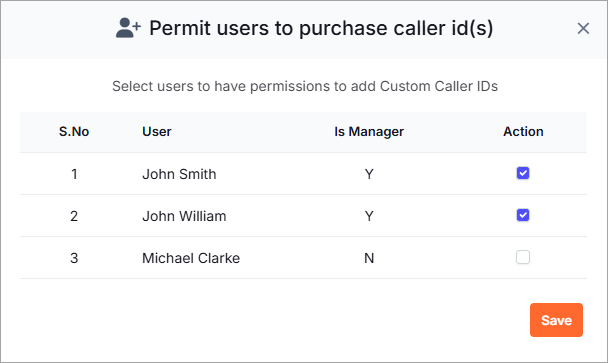Click serial number 1 in table
Viewport: 608px width, 363px height.
74,174
